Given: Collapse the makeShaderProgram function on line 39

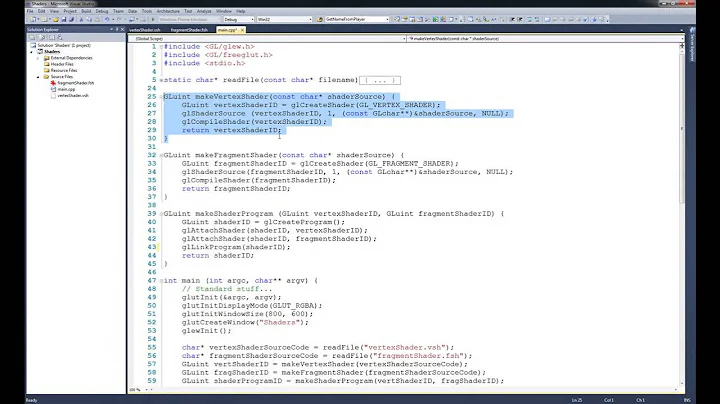Looking at the screenshot, I should (161, 214).
